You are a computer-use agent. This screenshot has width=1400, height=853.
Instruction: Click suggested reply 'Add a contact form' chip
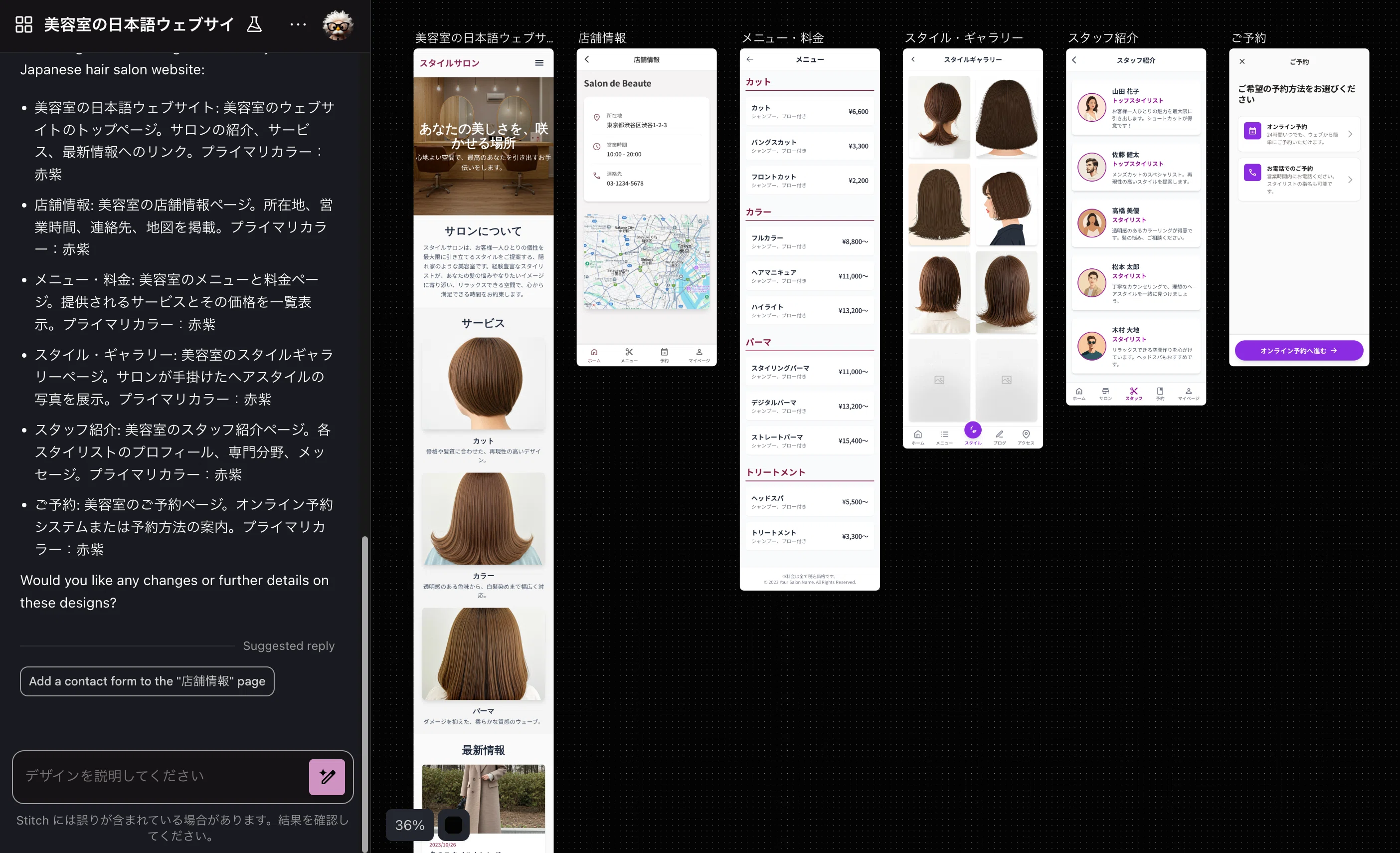[x=147, y=681]
